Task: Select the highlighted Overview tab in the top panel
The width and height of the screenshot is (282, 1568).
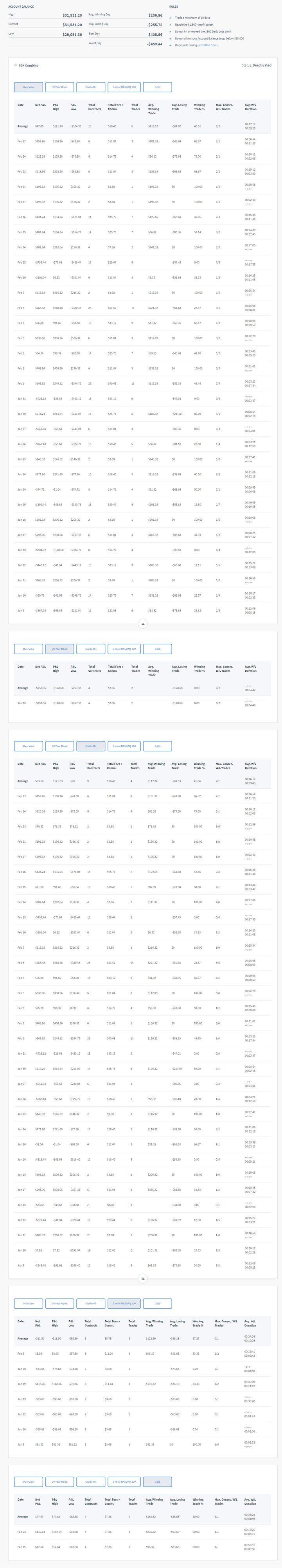Action: 29,87
